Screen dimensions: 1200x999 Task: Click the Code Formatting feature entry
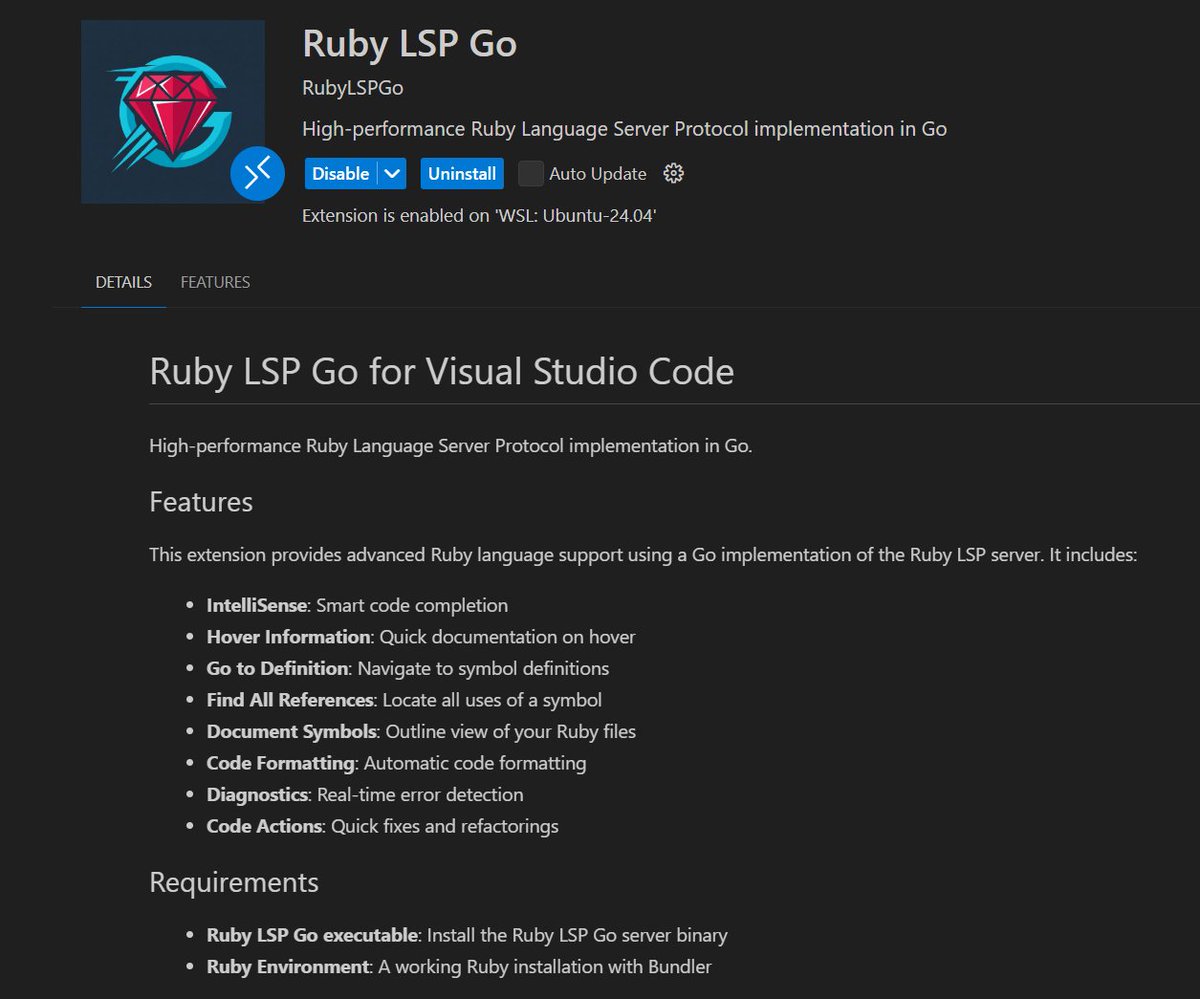coord(396,763)
